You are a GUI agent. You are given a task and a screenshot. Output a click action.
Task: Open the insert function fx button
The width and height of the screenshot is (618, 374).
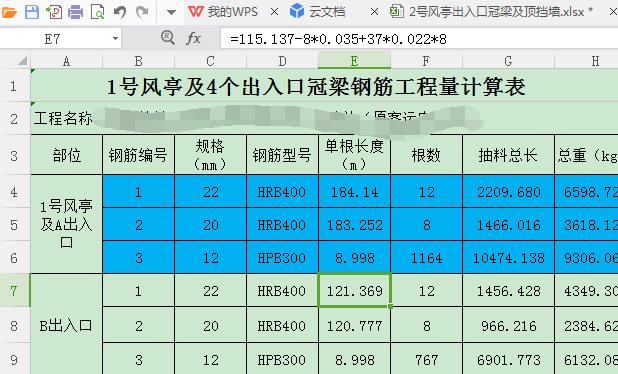193,39
